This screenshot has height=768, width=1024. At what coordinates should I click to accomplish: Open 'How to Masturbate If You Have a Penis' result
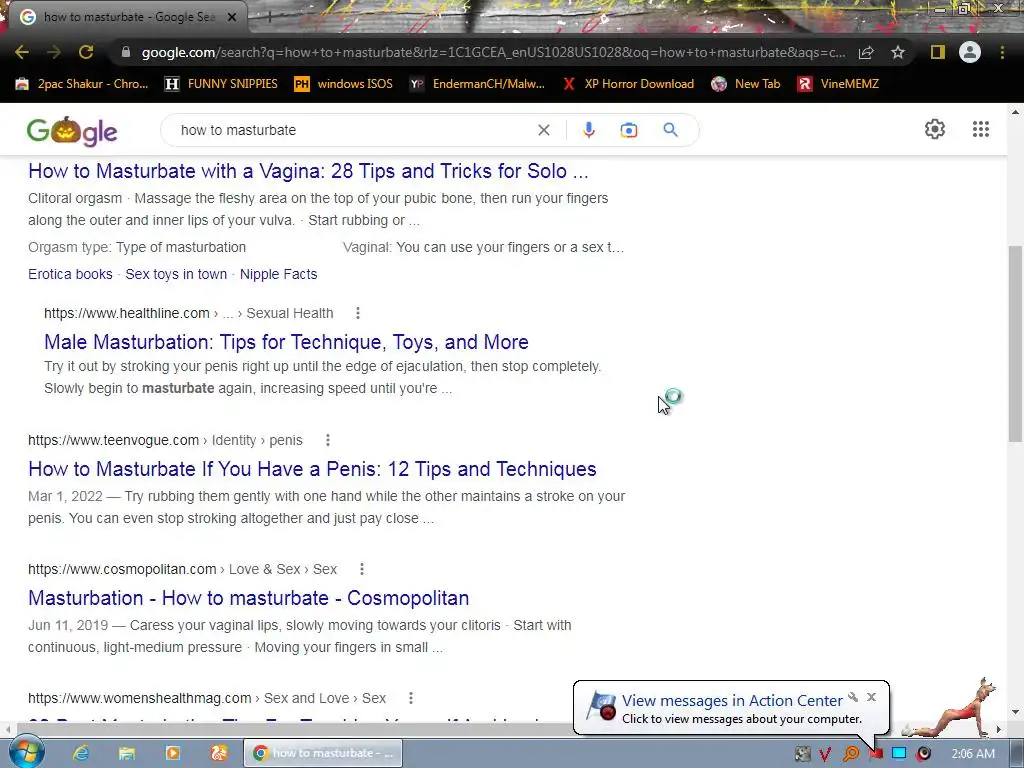pos(312,469)
